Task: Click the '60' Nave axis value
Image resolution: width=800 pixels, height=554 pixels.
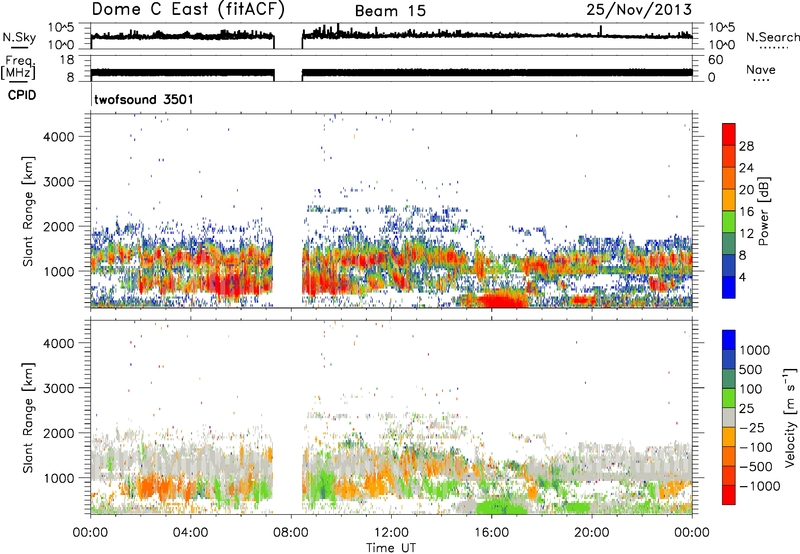Action: tap(716, 60)
